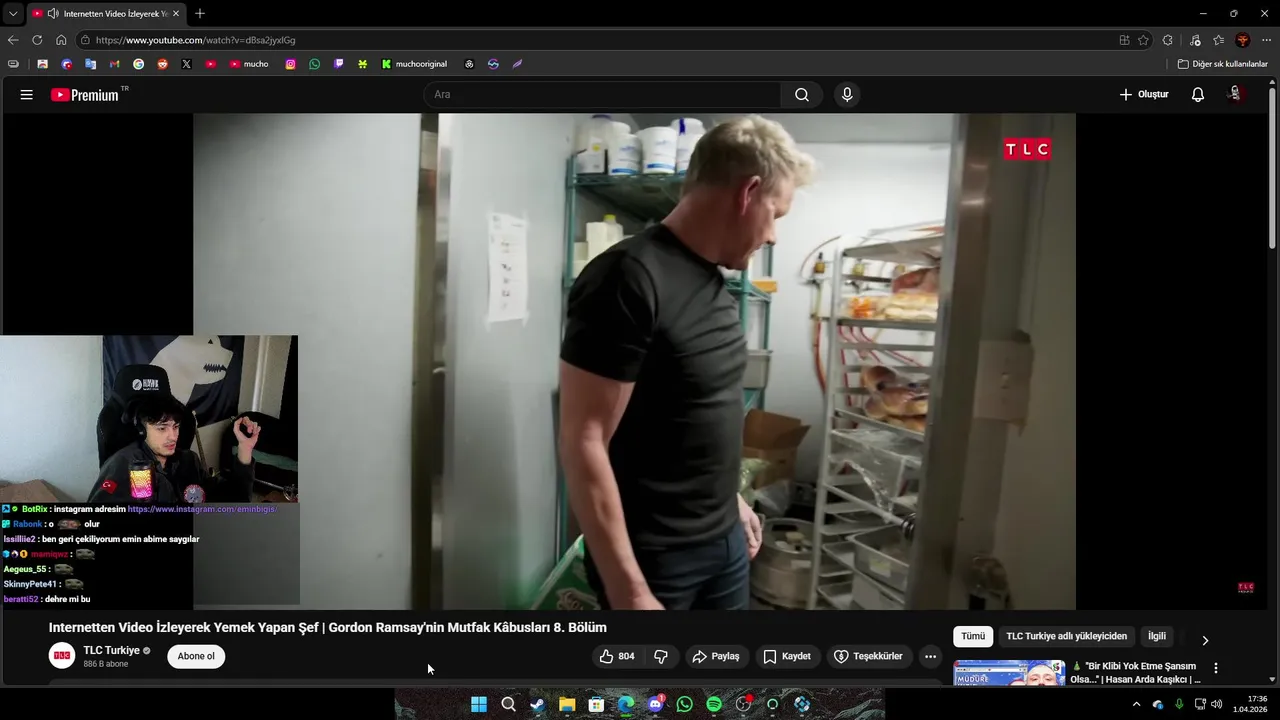Start voice search with microphone icon
The height and width of the screenshot is (720, 1280).
(847, 94)
